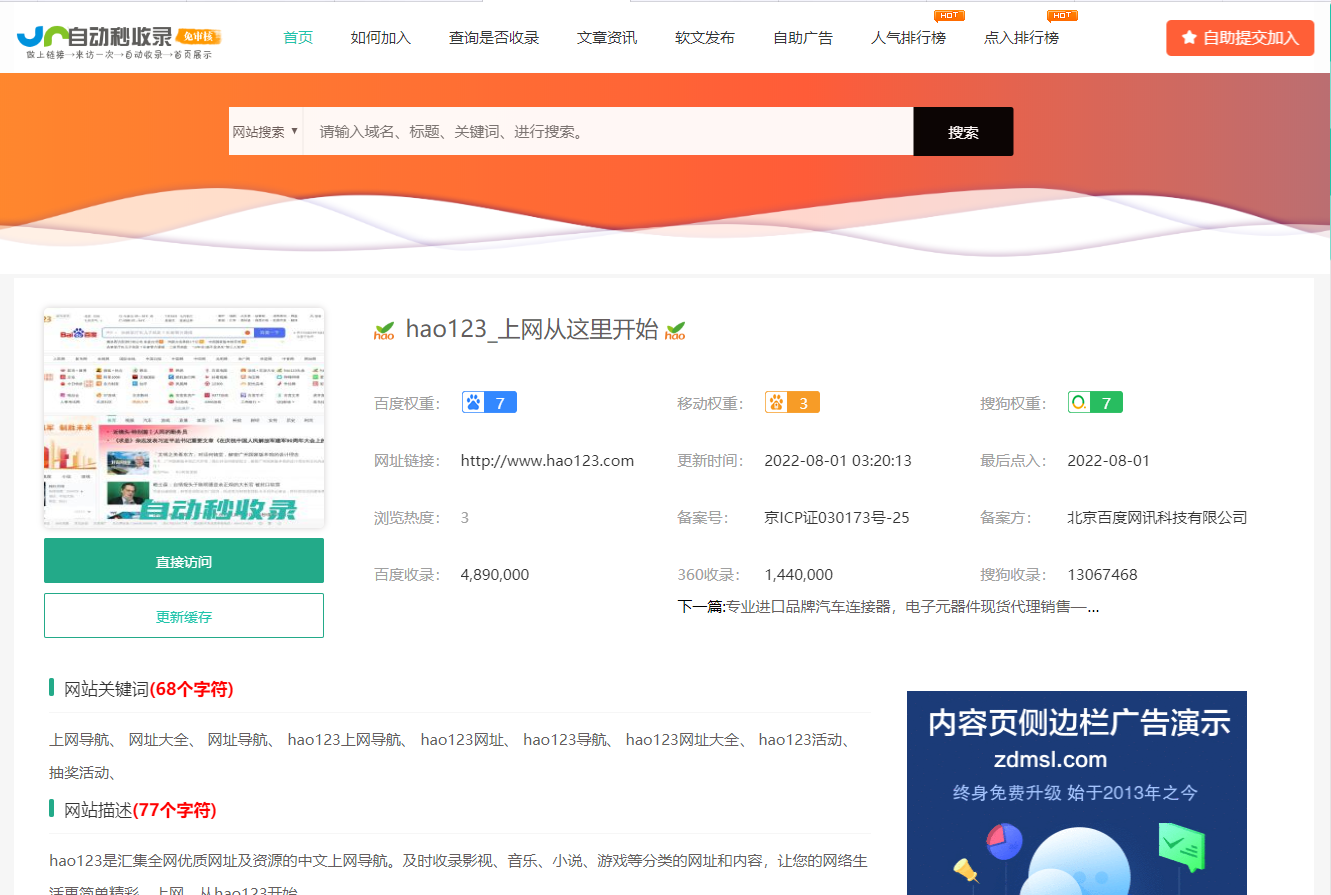Click the page title hao123_上网从这里开始
The height and width of the screenshot is (895, 1331).
click(x=532, y=330)
